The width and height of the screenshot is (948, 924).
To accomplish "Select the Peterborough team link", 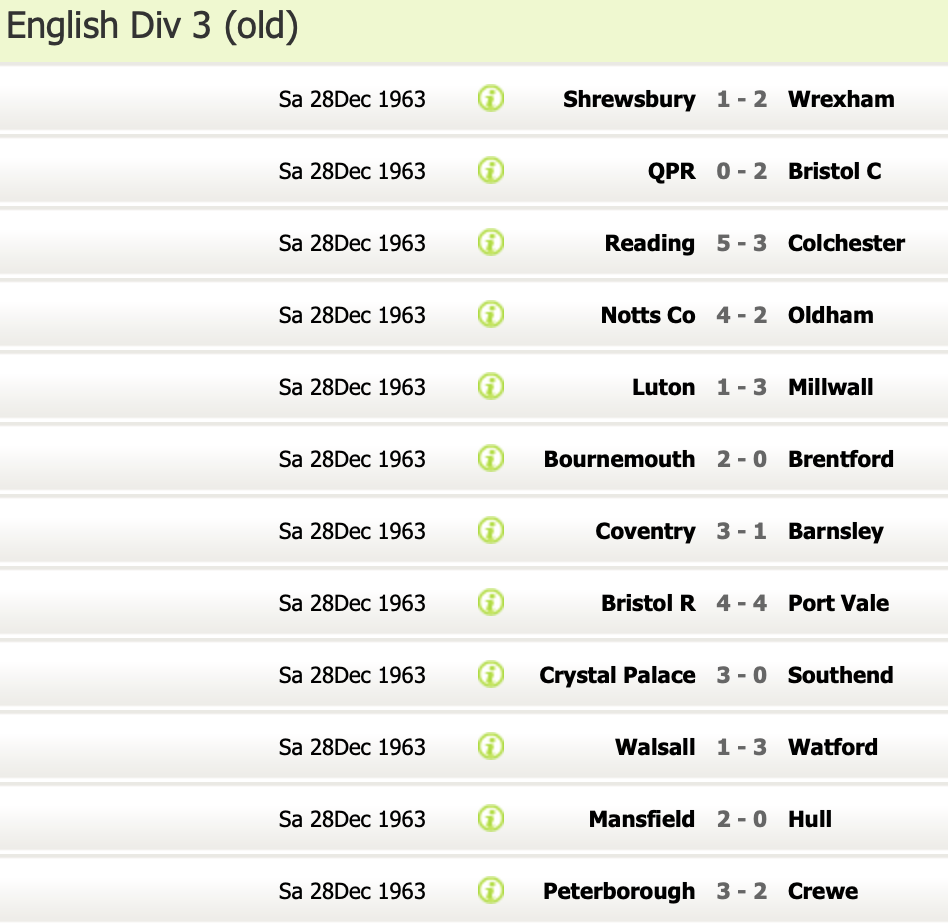I will pyautogui.click(x=619, y=891).
